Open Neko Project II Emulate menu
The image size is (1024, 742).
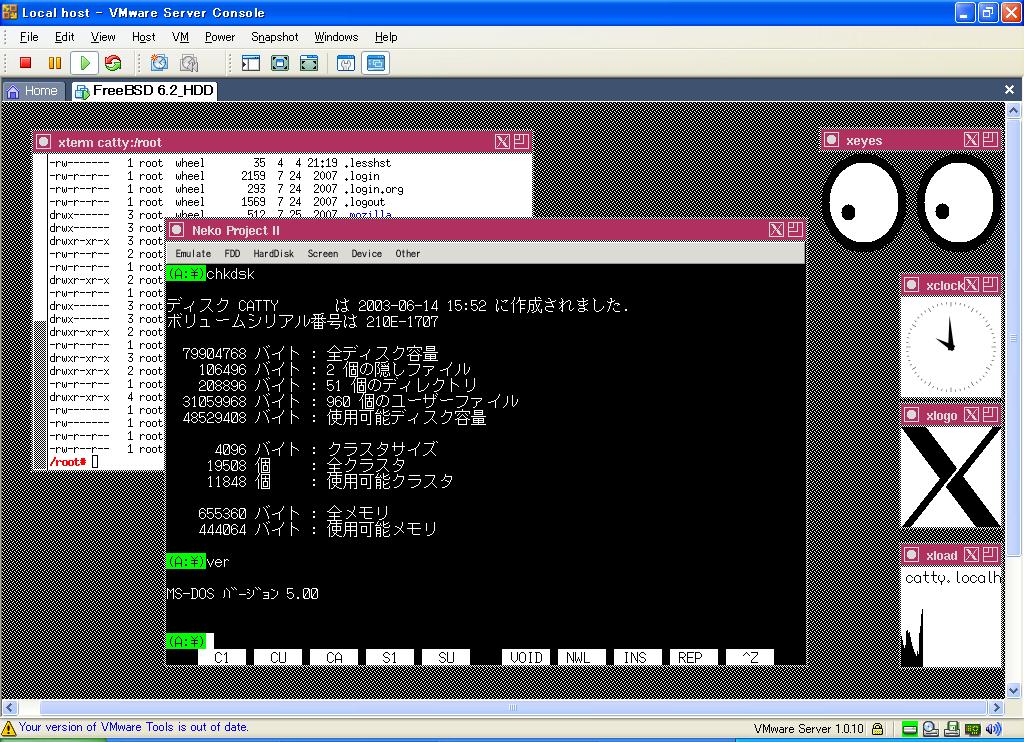coord(193,253)
